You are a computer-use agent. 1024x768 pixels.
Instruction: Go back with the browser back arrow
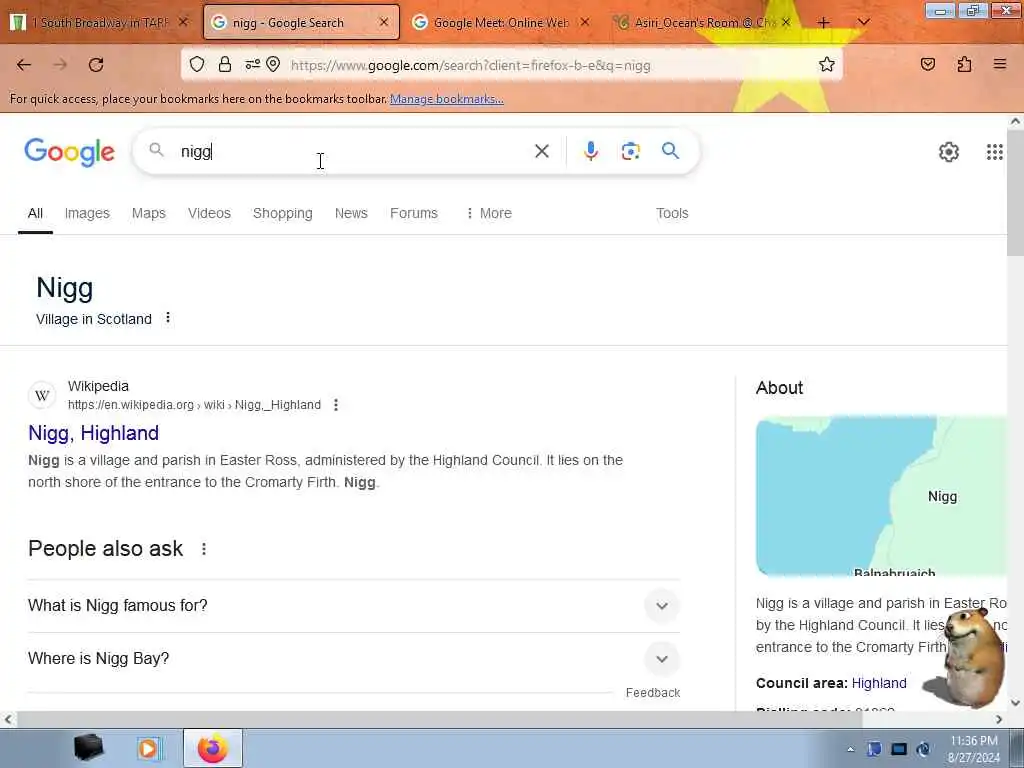[24, 65]
